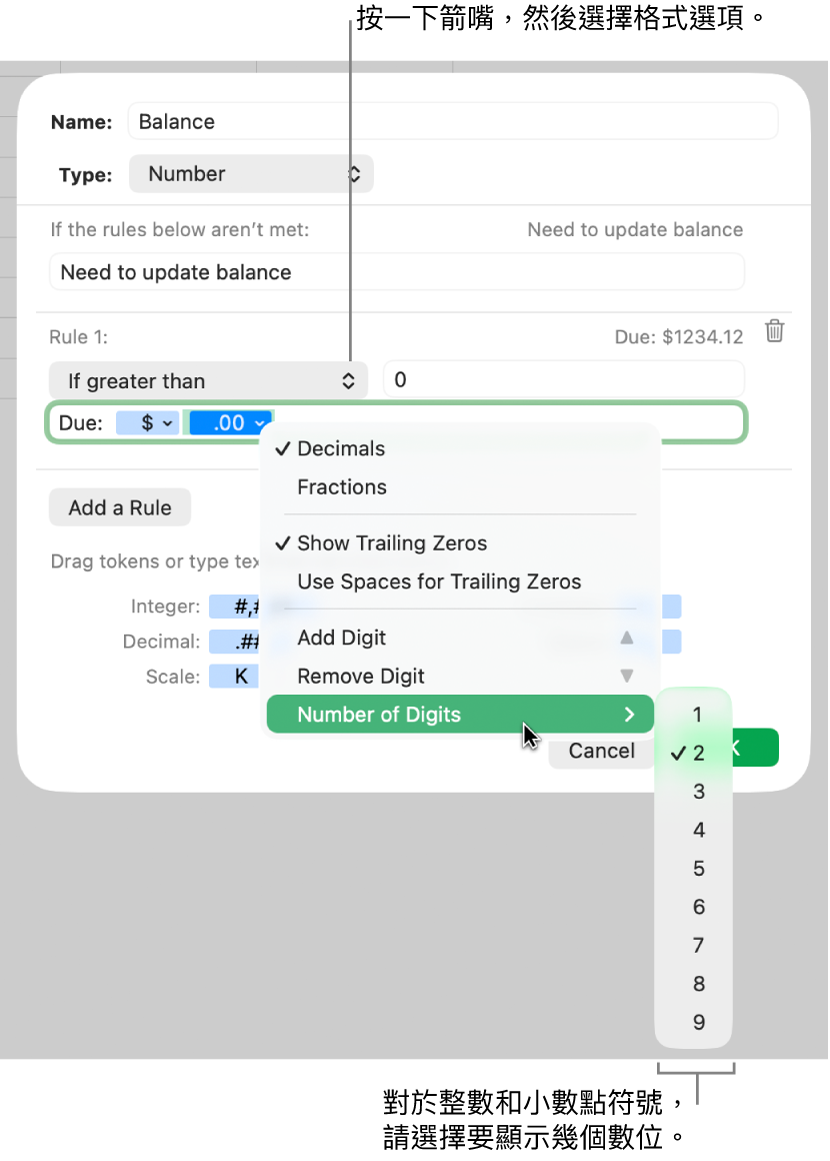Pick 5 from the digits submenu
This screenshot has height=1161, width=830.
click(698, 869)
